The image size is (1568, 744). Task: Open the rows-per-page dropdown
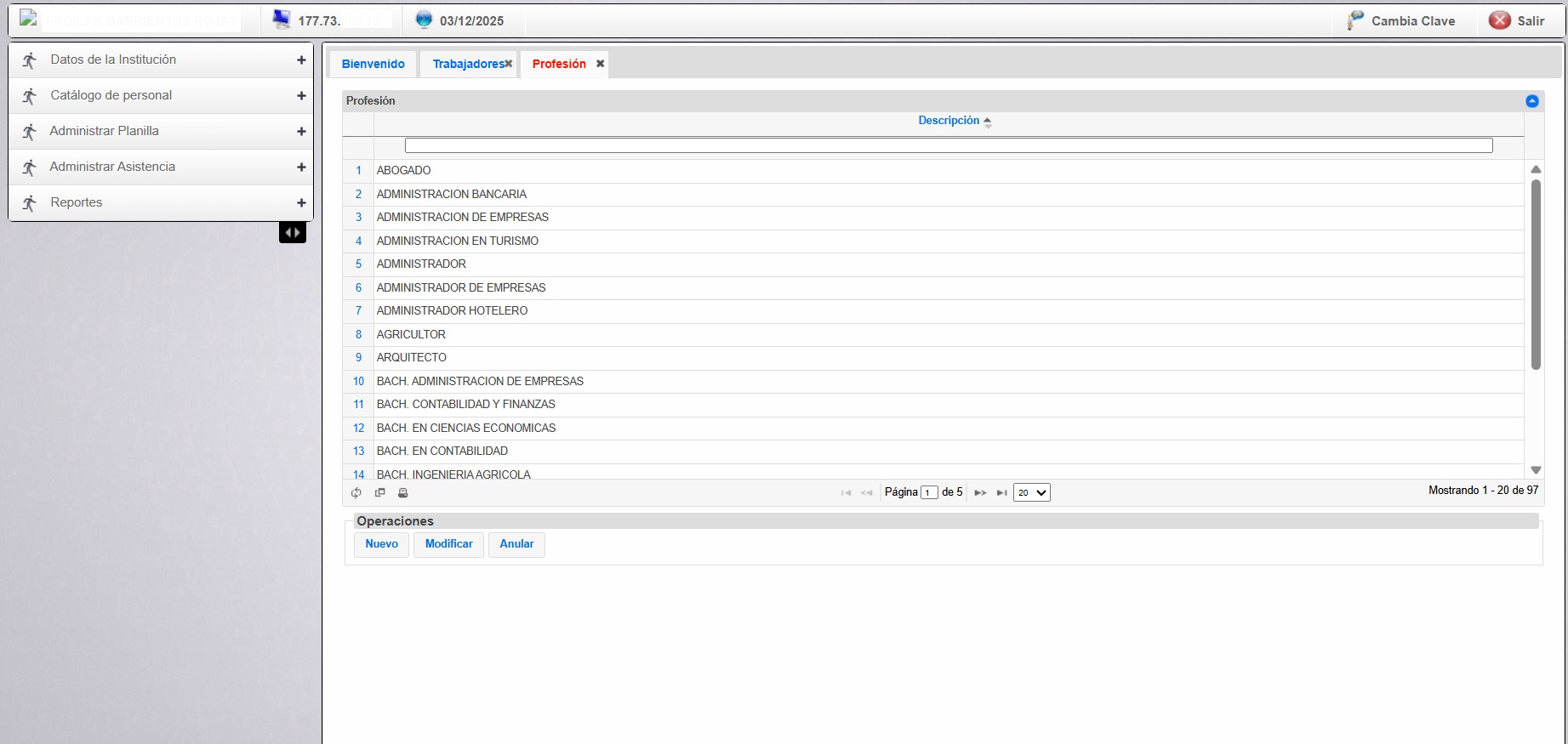(1031, 492)
